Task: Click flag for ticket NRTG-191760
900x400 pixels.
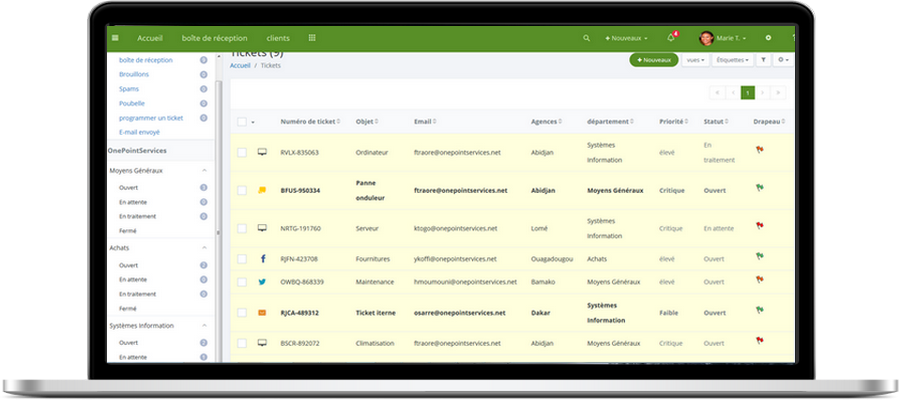Action: 760,226
